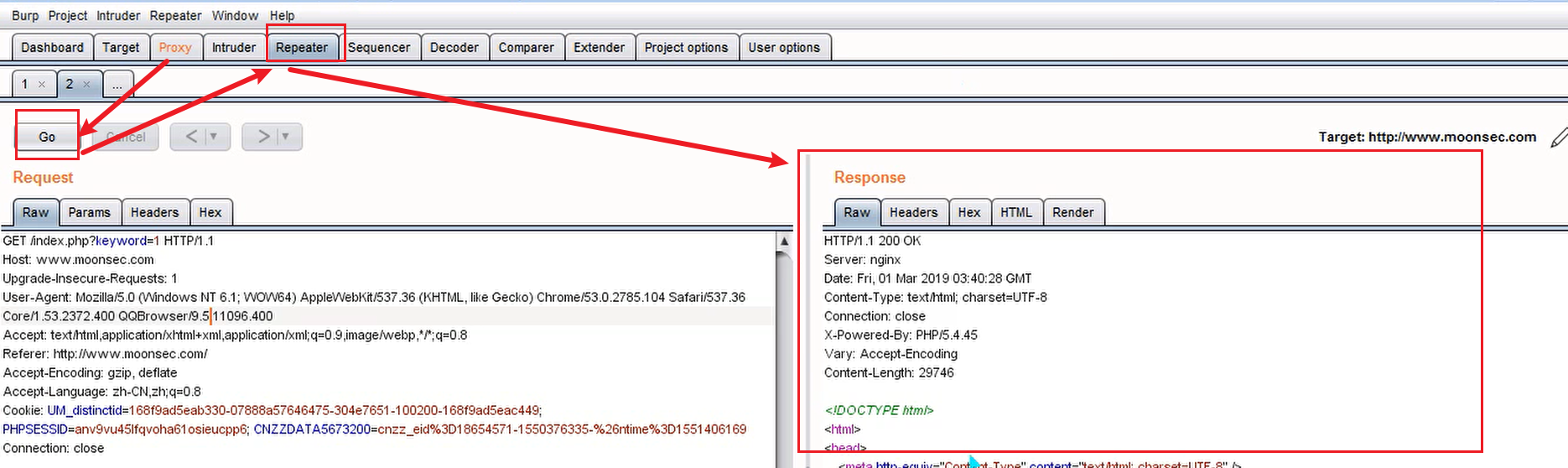Send the request with Go button
The width and height of the screenshot is (1568, 468).
point(47,137)
